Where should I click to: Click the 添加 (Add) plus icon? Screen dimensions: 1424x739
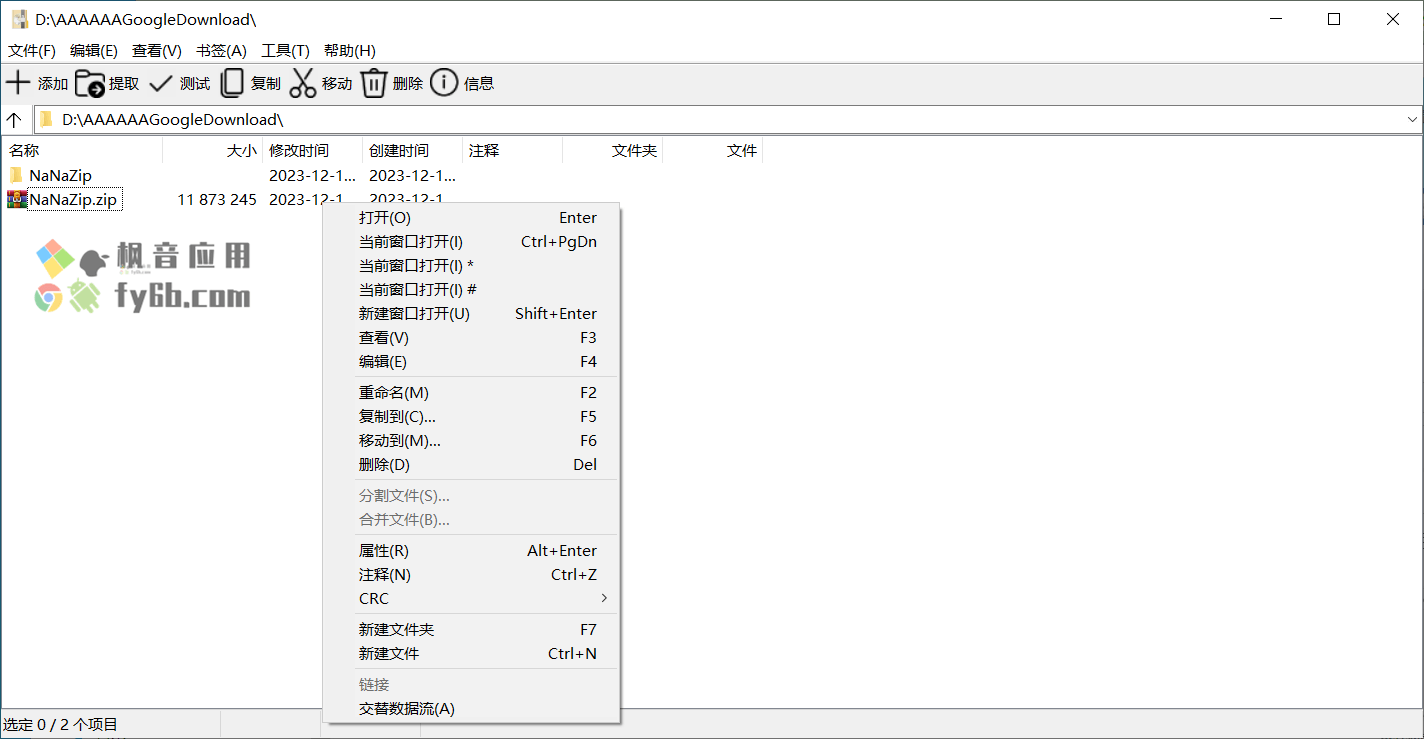(x=18, y=83)
